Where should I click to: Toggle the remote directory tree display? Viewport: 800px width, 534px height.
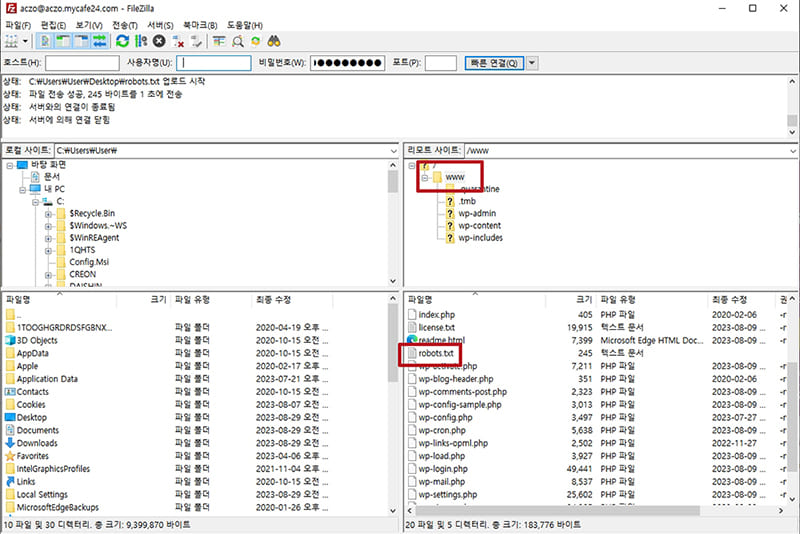[82, 41]
